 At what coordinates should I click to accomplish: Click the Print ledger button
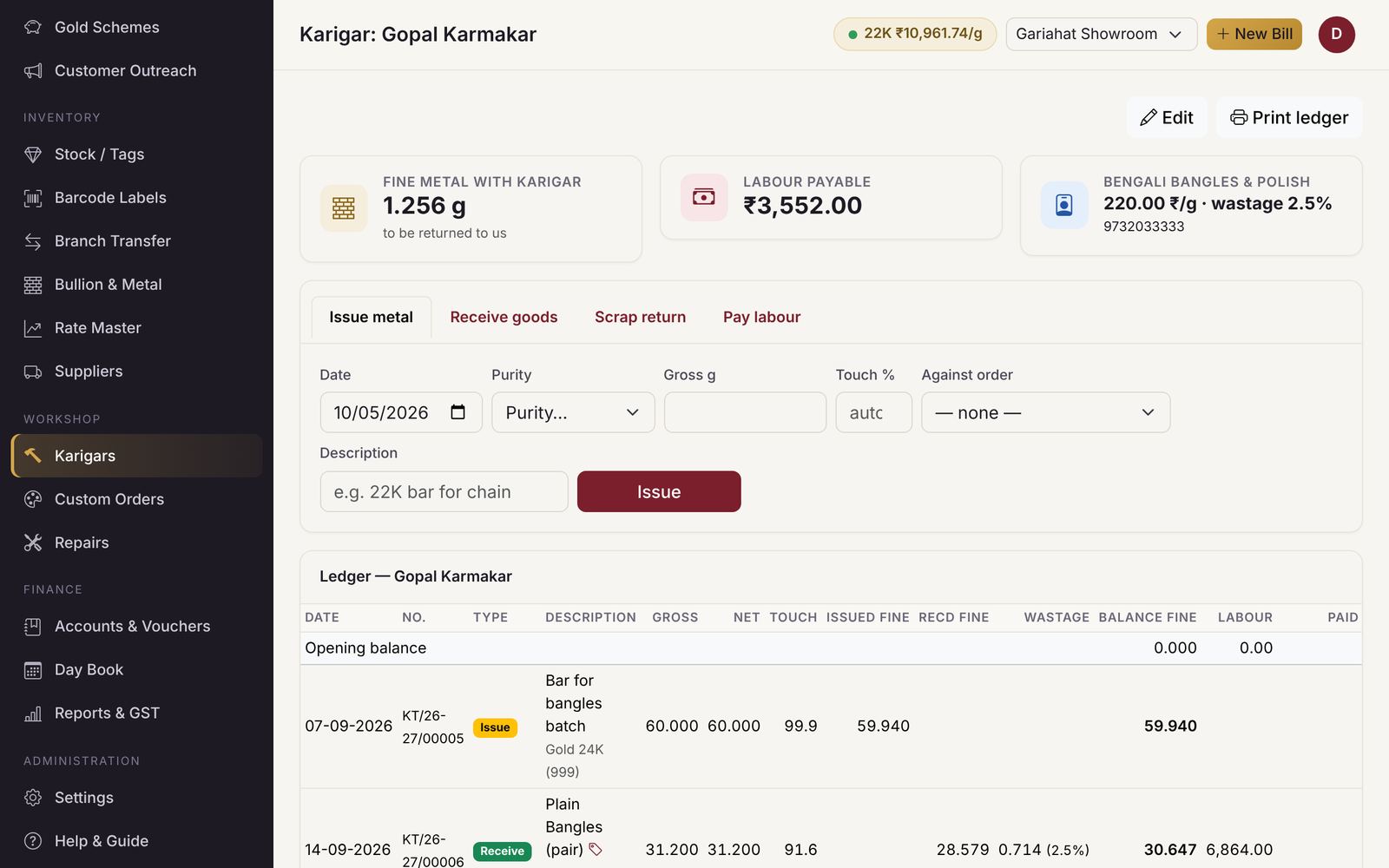coord(1289,117)
